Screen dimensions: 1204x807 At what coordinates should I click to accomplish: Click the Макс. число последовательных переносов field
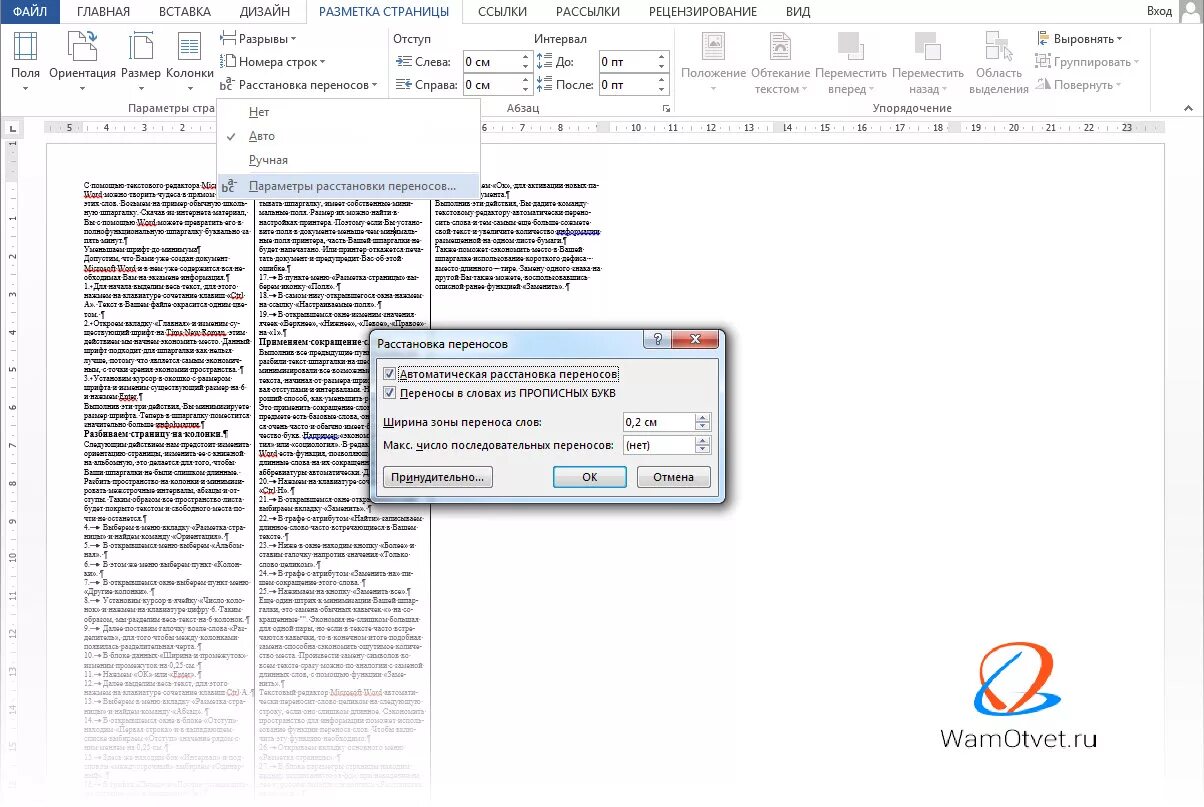click(659, 446)
